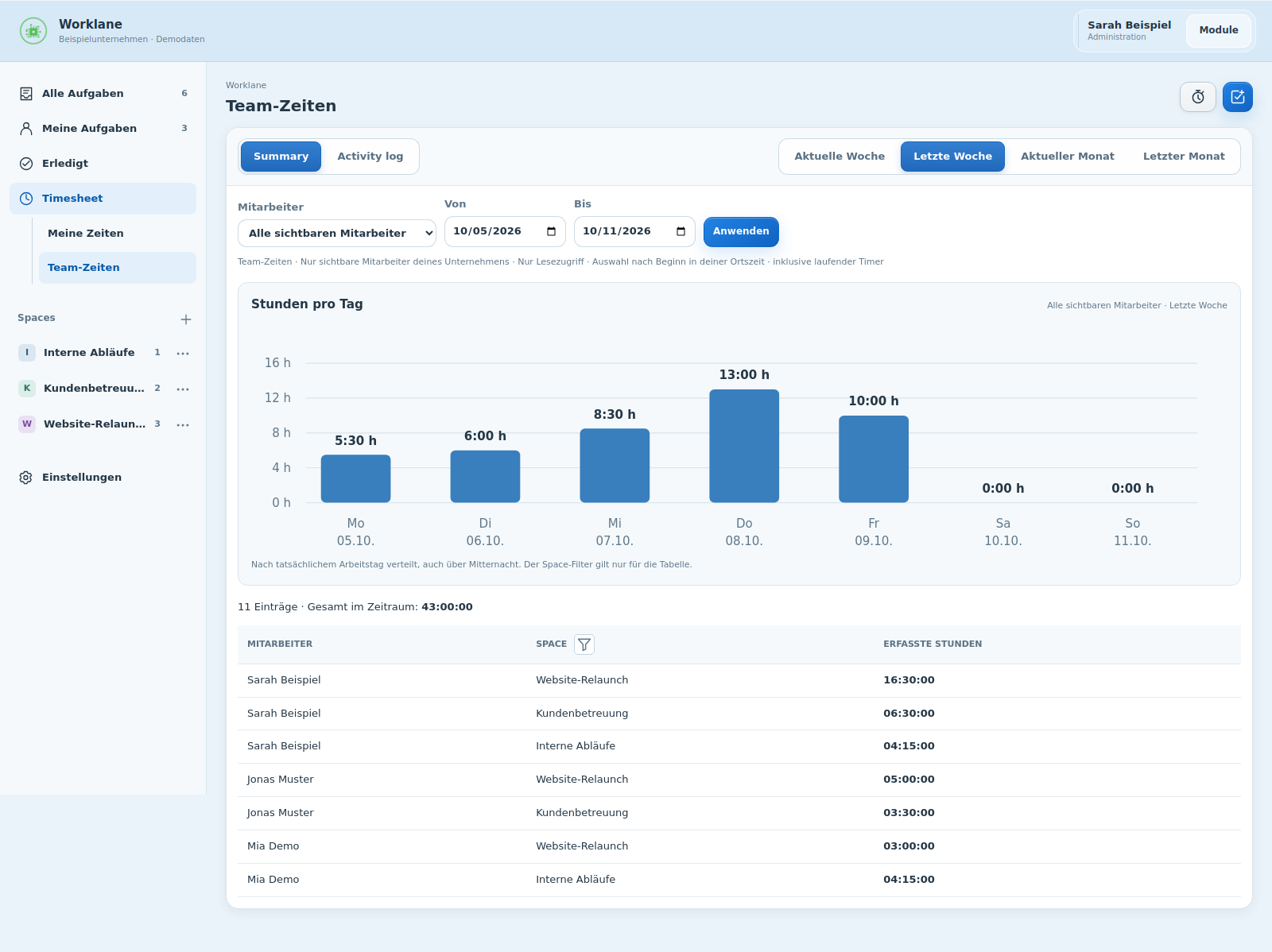Select the Aktuelle Woche range

[840, 157]
